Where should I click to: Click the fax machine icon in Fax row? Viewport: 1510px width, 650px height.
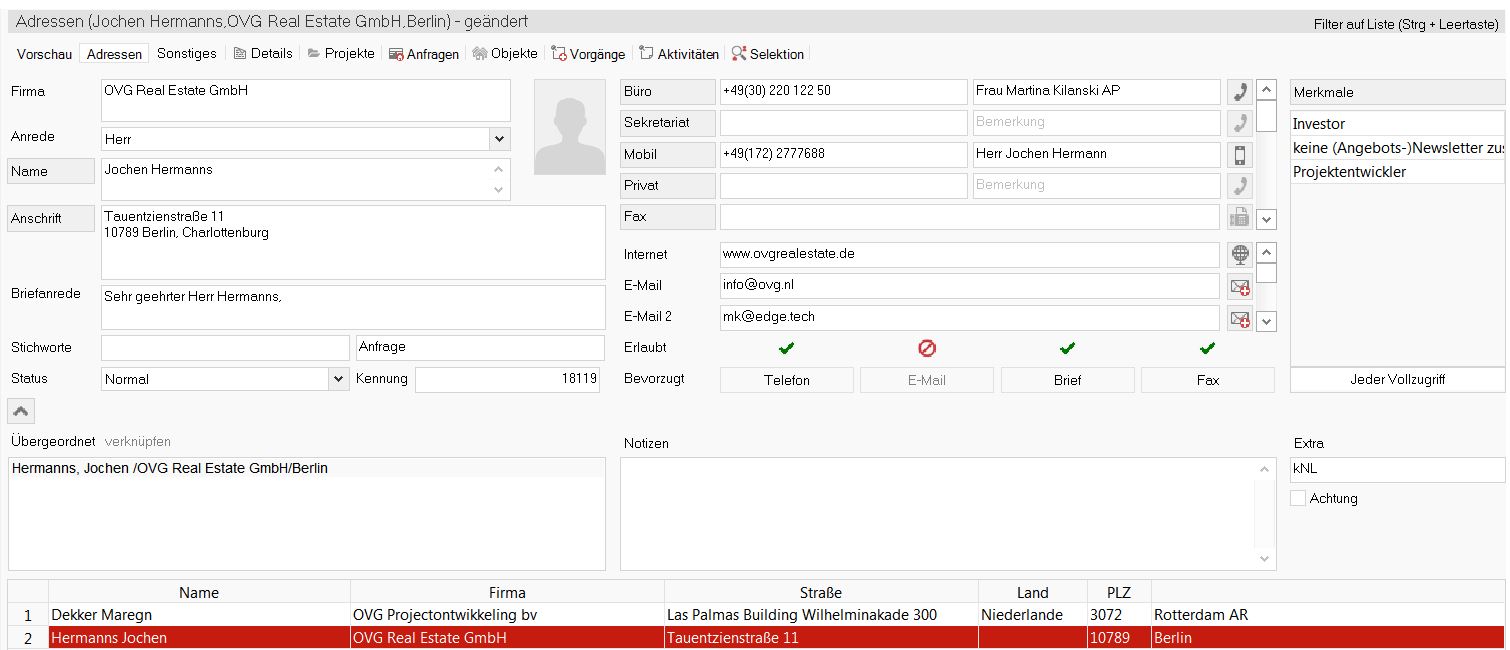[x=1240, y=217]
